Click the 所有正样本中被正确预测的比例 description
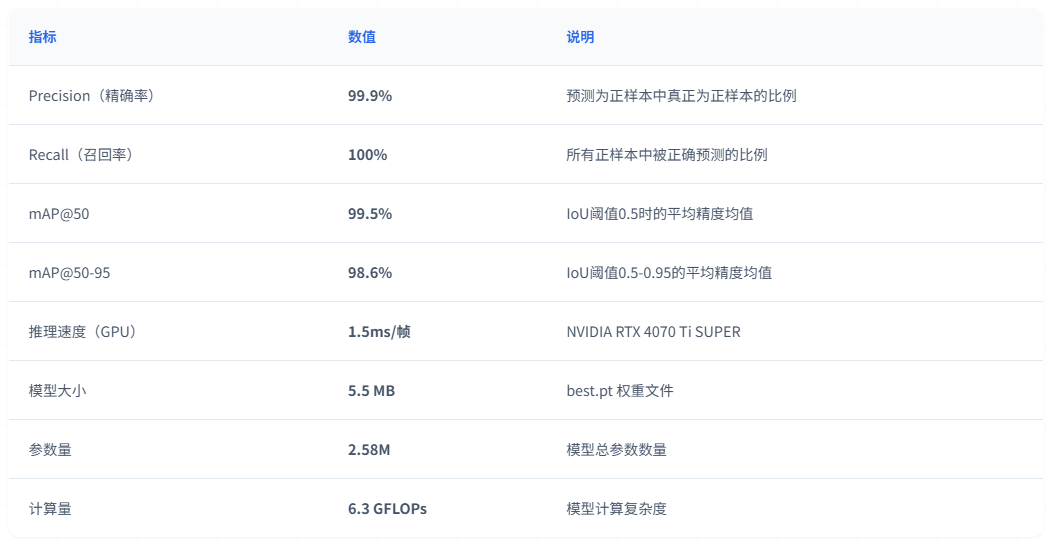This screenshot has width=1051, height=547. point(667,155)
